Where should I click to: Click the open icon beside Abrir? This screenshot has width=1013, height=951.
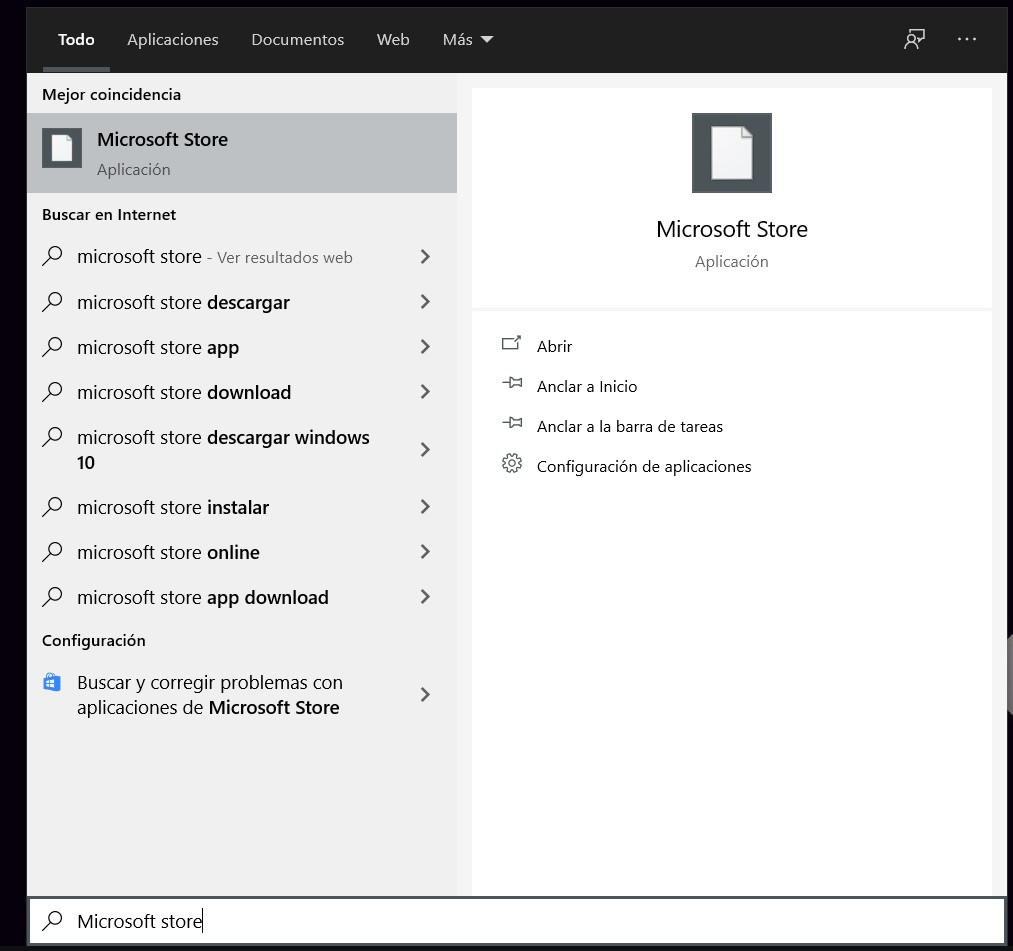point(512,344)
